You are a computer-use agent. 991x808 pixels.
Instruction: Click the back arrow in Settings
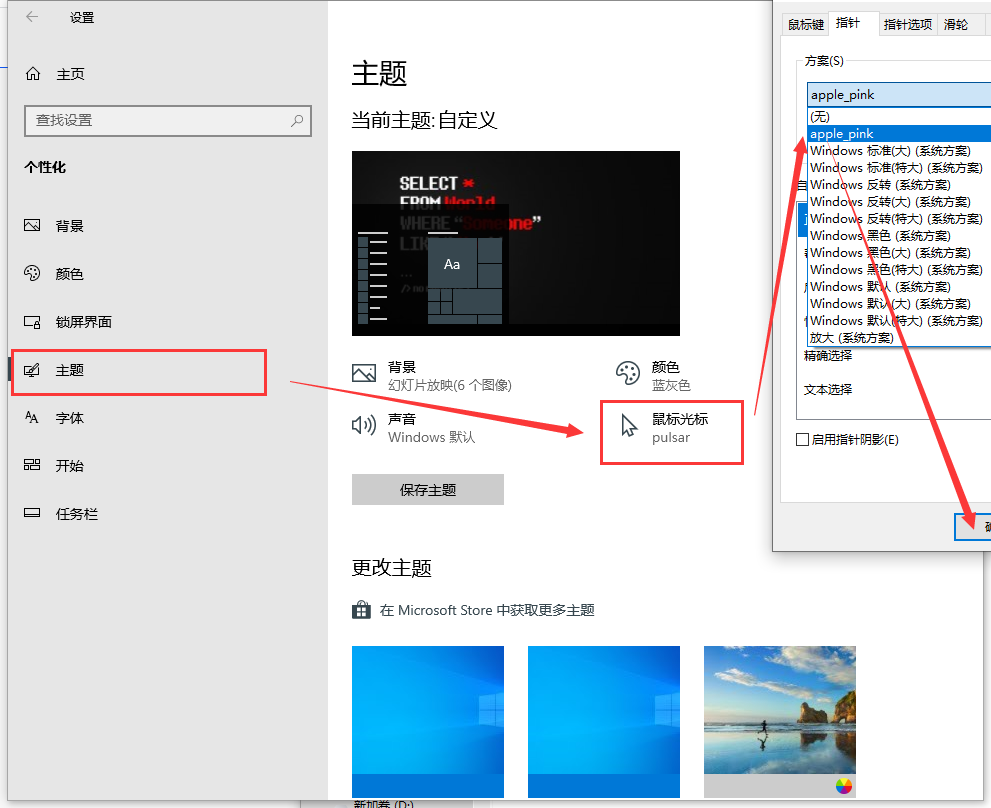tap(32, 18)
